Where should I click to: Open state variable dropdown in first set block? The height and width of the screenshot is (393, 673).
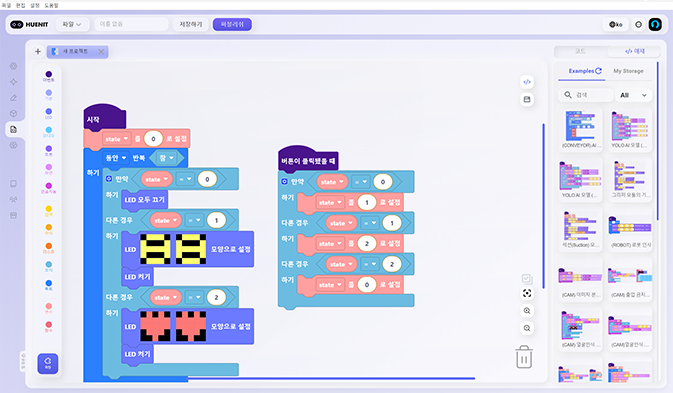pyautogui.click(x=116, y=139)
